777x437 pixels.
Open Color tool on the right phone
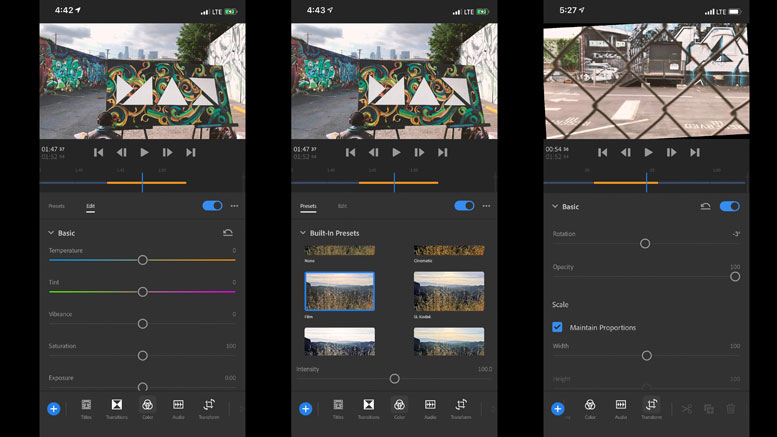(x=590, y=409)
